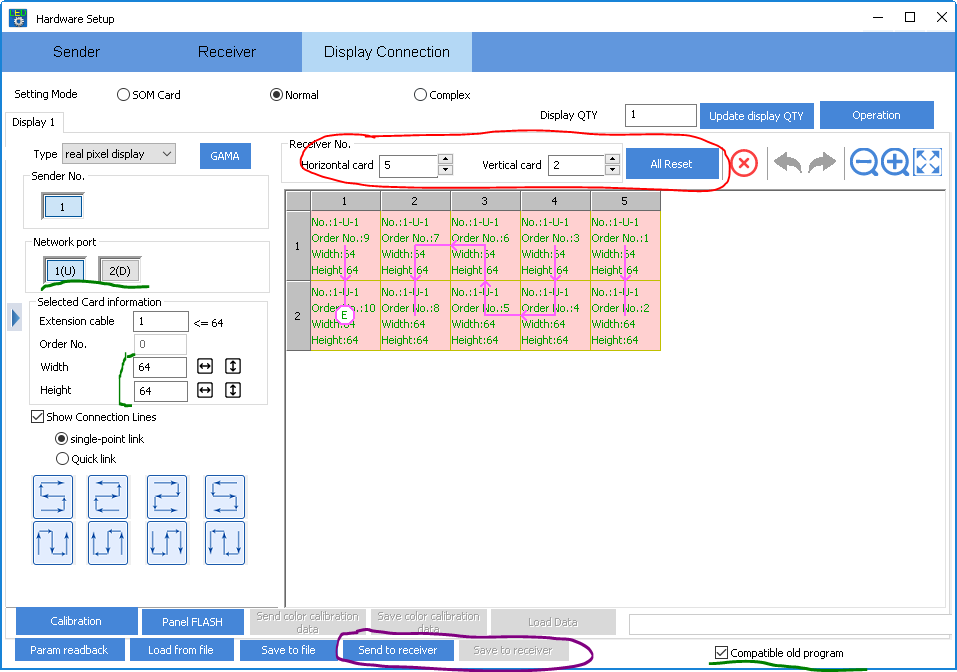Disable the Show Connection Lines checkbox
This screenshot has height=672, width=957.
[38, 417]
